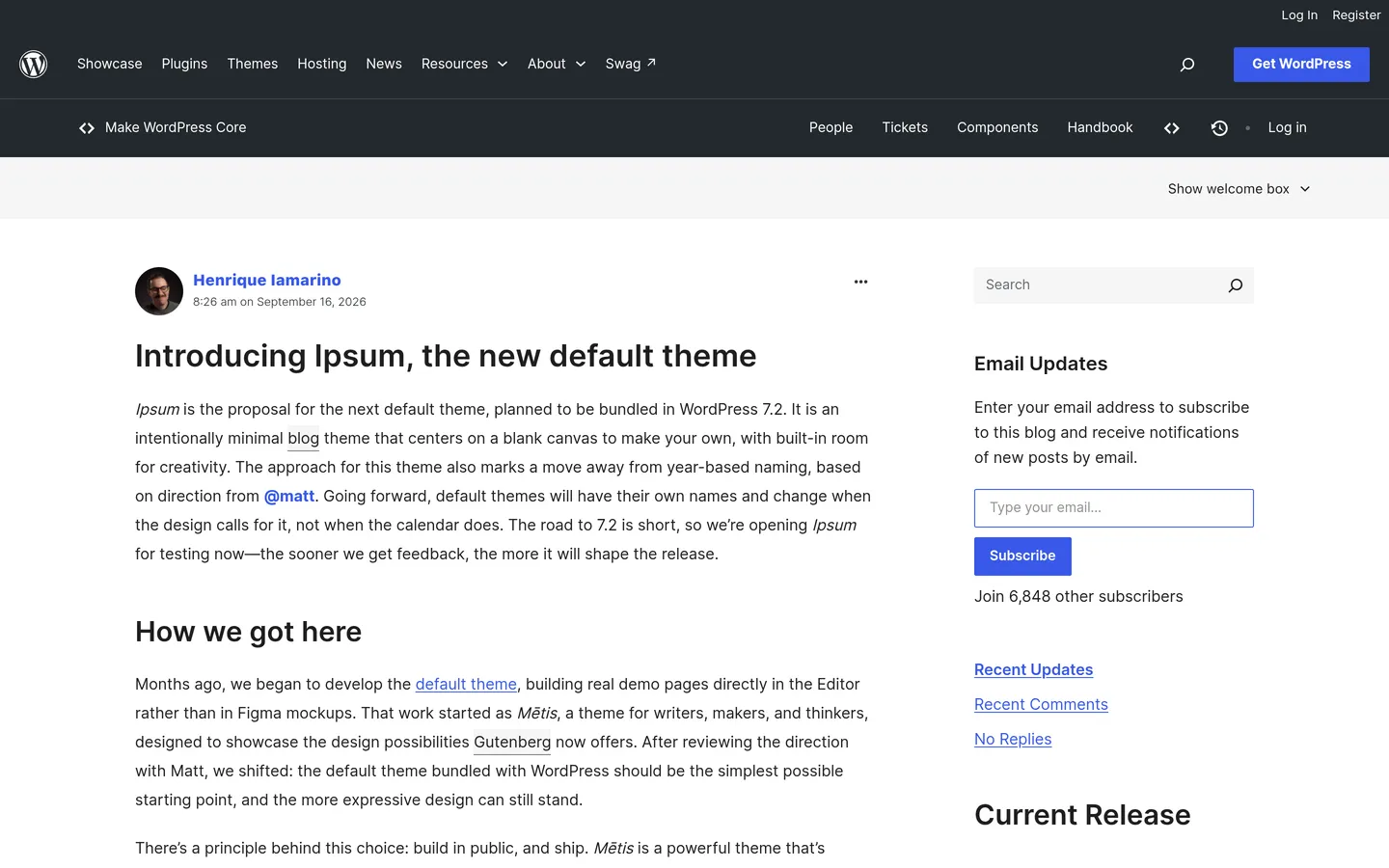
Task: Click the code brackets icon beside Handbook
Action: pyautogui.click(x=1172, y=128)
